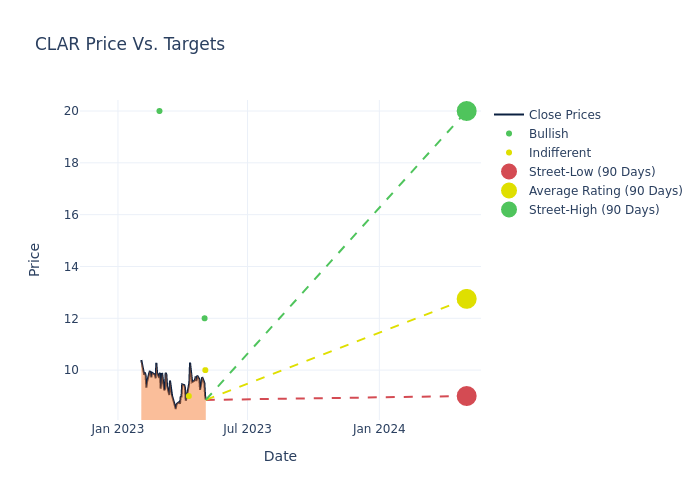Click the indifferent yellow dot at price 10
The width and height of the screenshot is (700, 500).
click(x=205, y=370)
